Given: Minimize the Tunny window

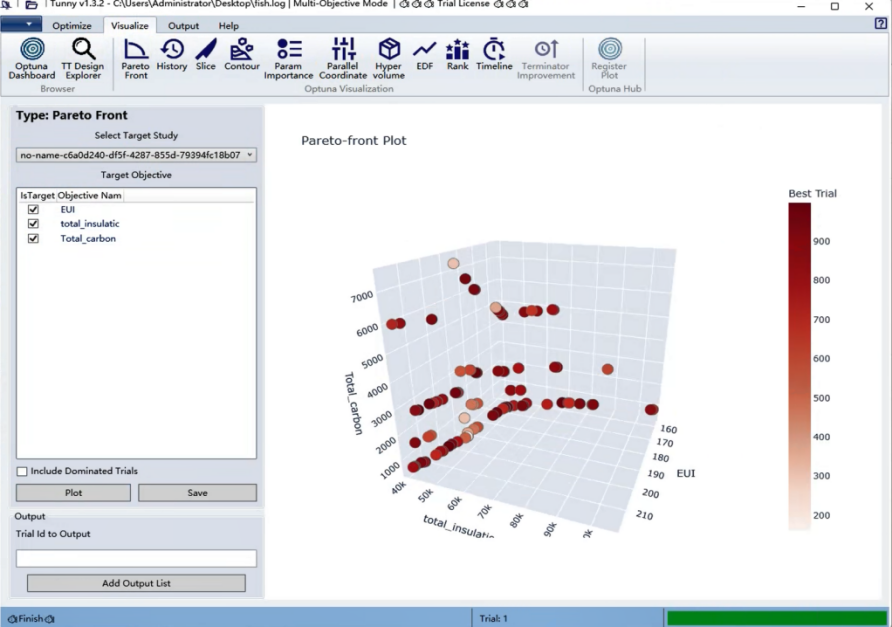Looking at the screenshot, I should tap(801, 6).
